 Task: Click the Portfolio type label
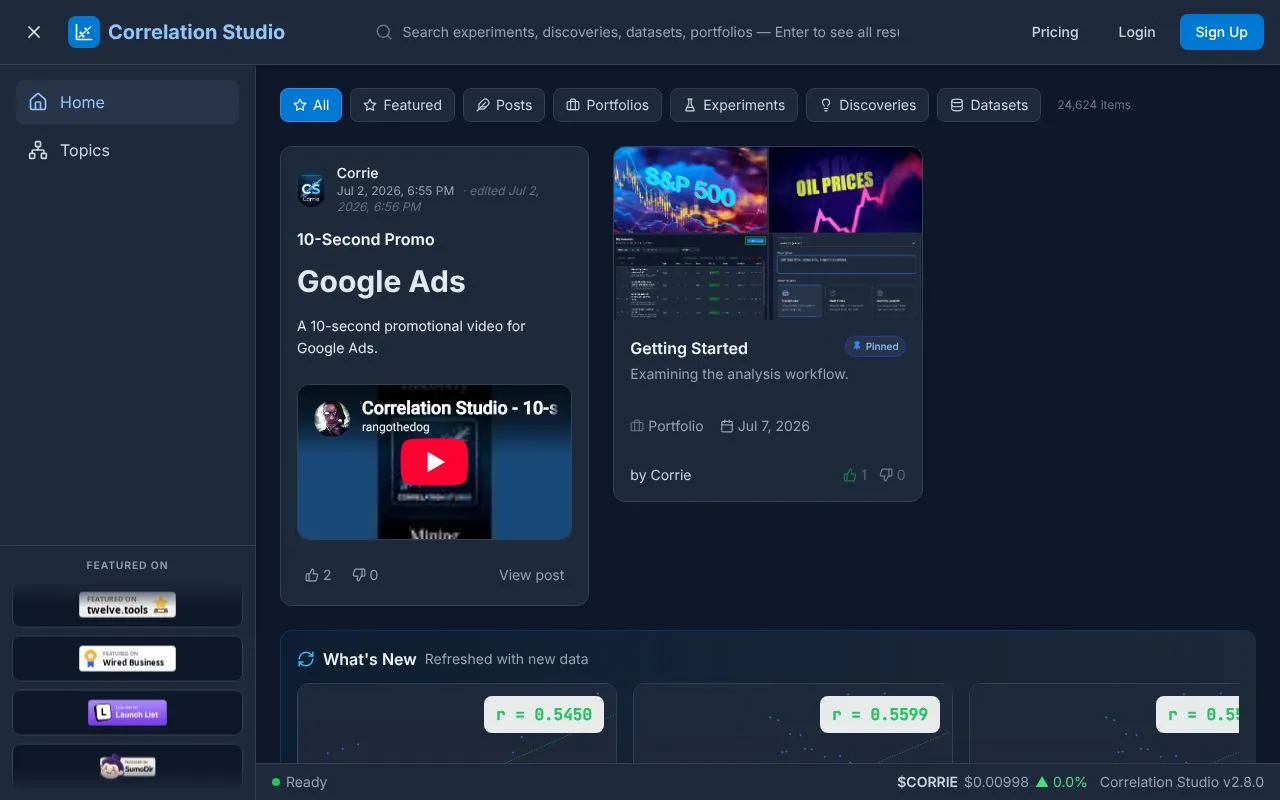[667, 426]
